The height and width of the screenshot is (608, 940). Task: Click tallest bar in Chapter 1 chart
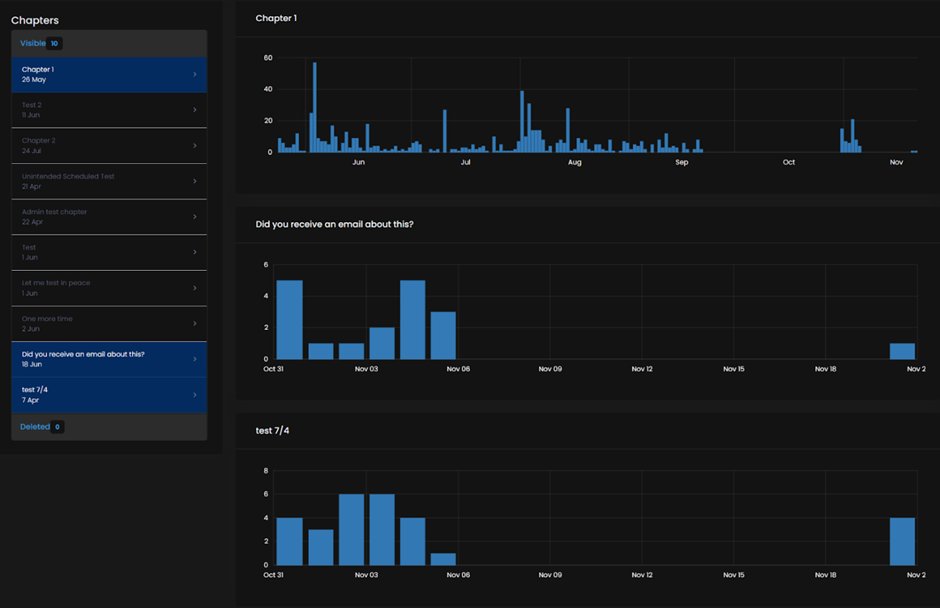click(315, 107)
